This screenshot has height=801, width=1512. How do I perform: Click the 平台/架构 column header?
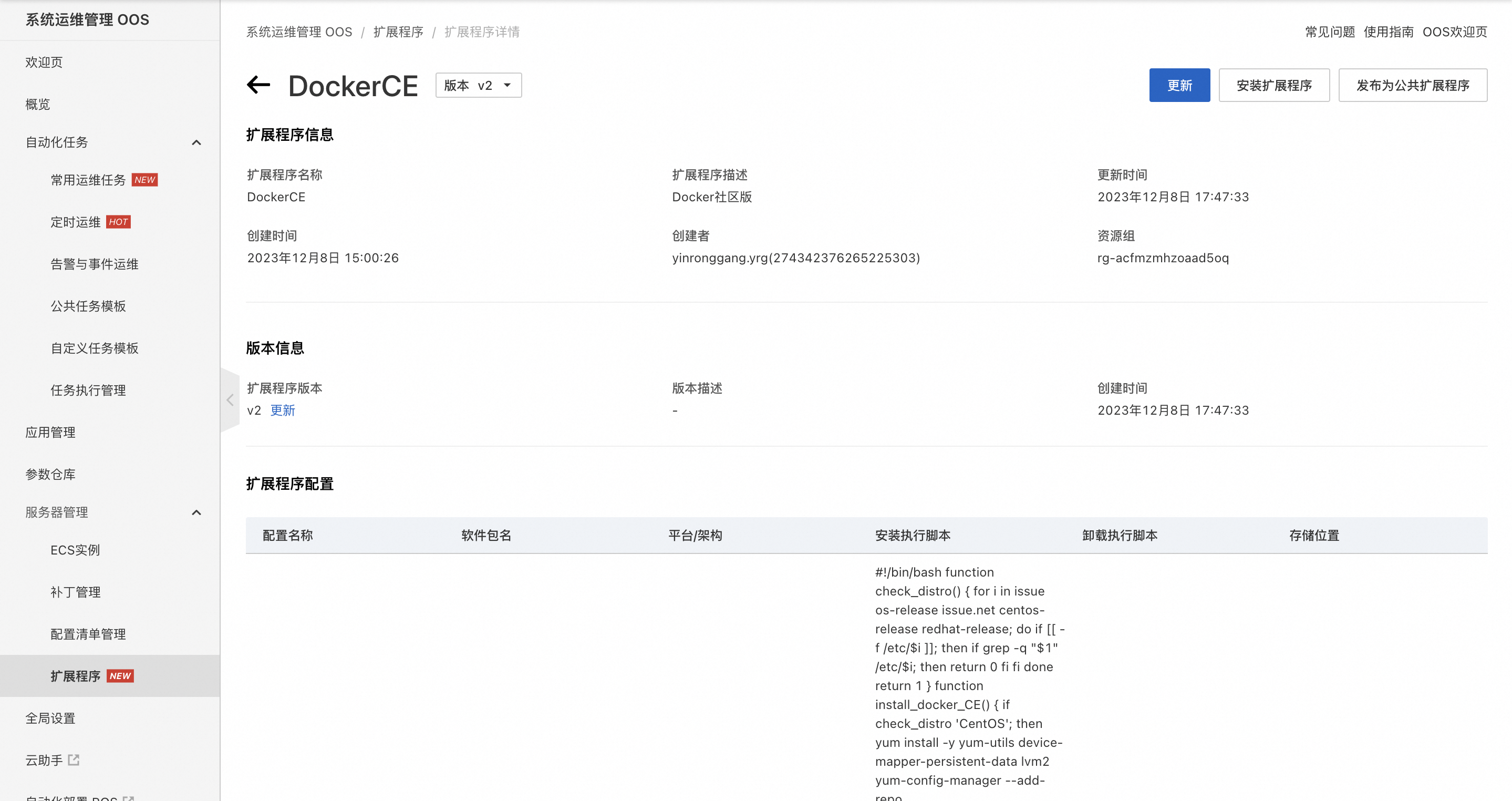(x=695, y=536)
